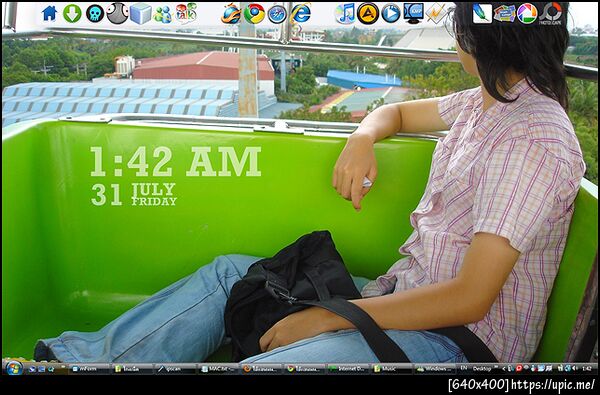This screenshot has width=600, height=395.
Task: Switch to the Firefox window in taskbar
Action: 262,369
